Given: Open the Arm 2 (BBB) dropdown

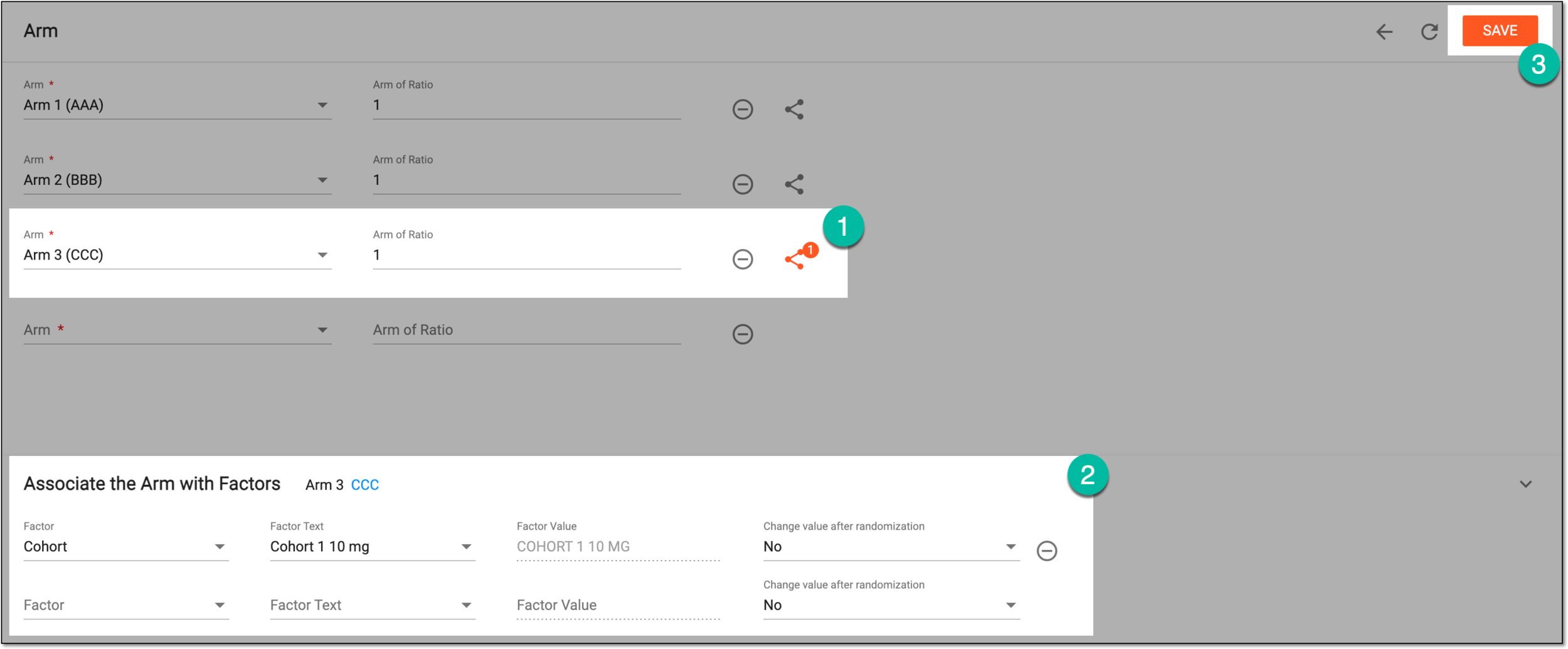Looking at the screenshot, I should coord(177,181).
